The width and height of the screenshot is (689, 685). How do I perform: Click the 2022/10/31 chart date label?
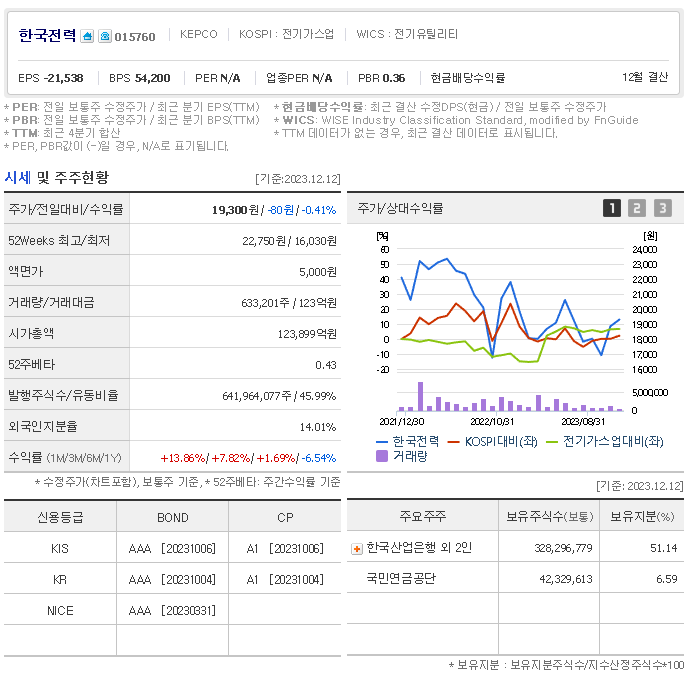(492, 422)
